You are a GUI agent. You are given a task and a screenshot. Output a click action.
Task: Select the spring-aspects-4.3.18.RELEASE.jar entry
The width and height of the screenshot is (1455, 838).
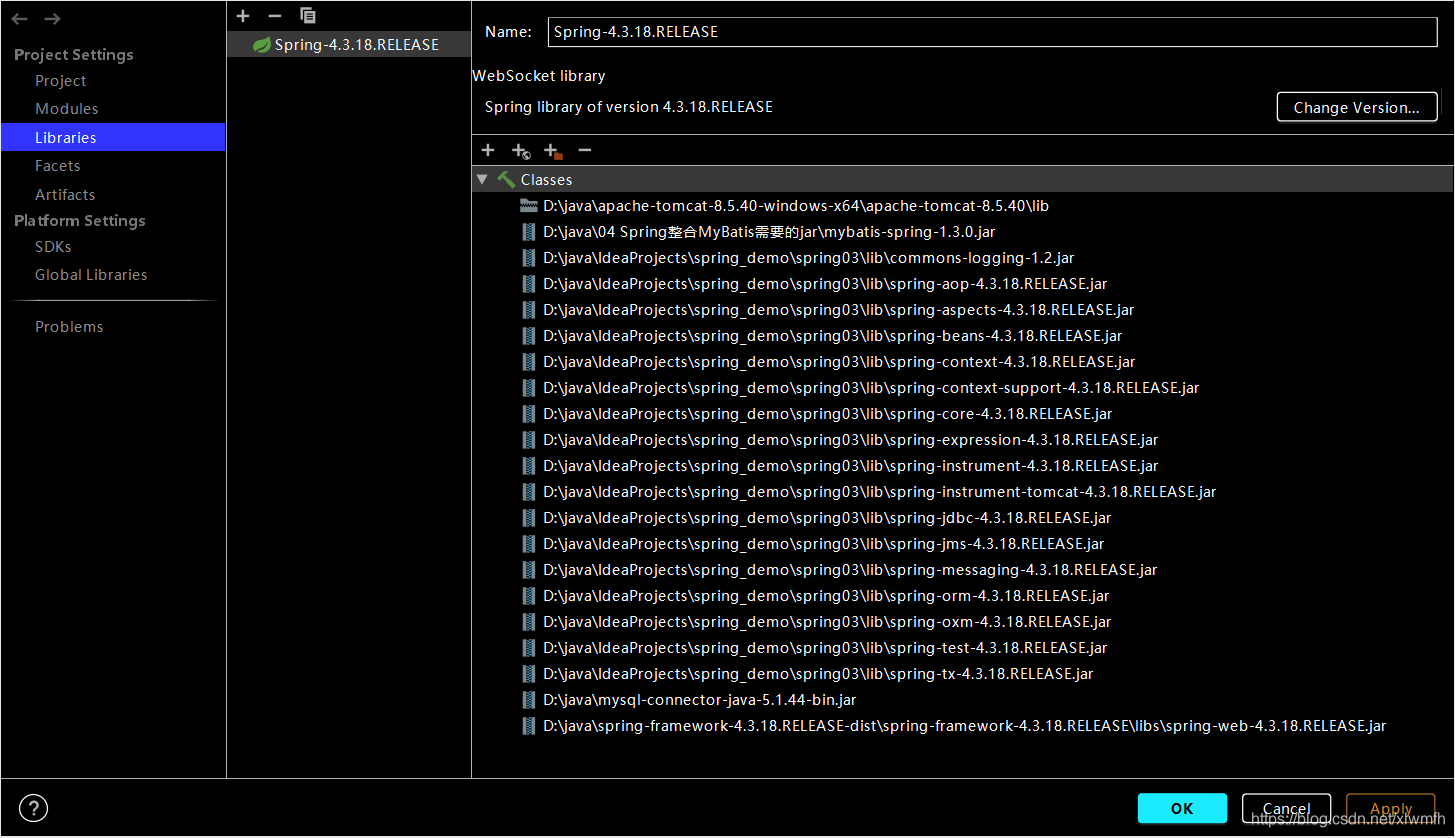point(839,310)
